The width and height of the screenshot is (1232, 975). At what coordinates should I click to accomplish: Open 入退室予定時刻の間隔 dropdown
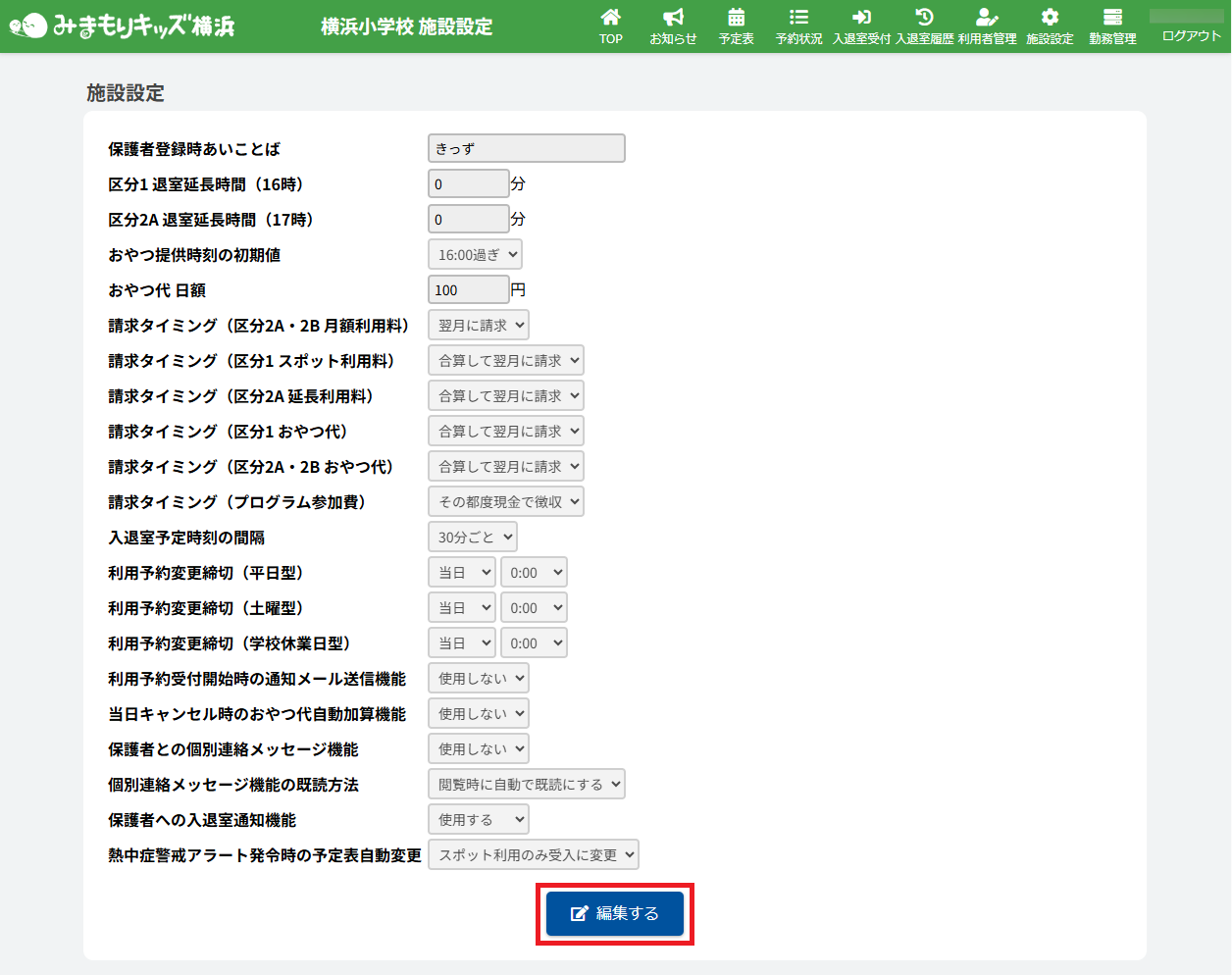[x=473, y=538]
